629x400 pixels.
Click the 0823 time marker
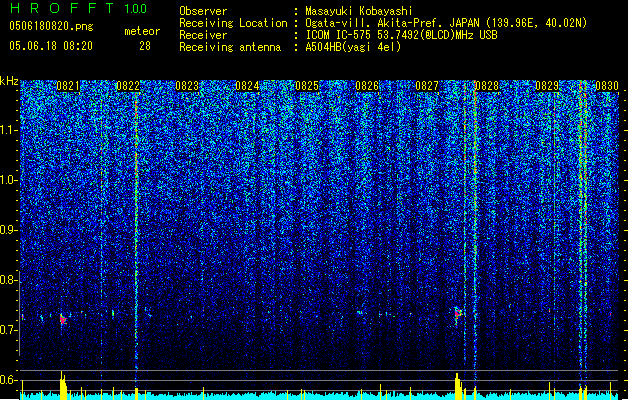(187, 86)
